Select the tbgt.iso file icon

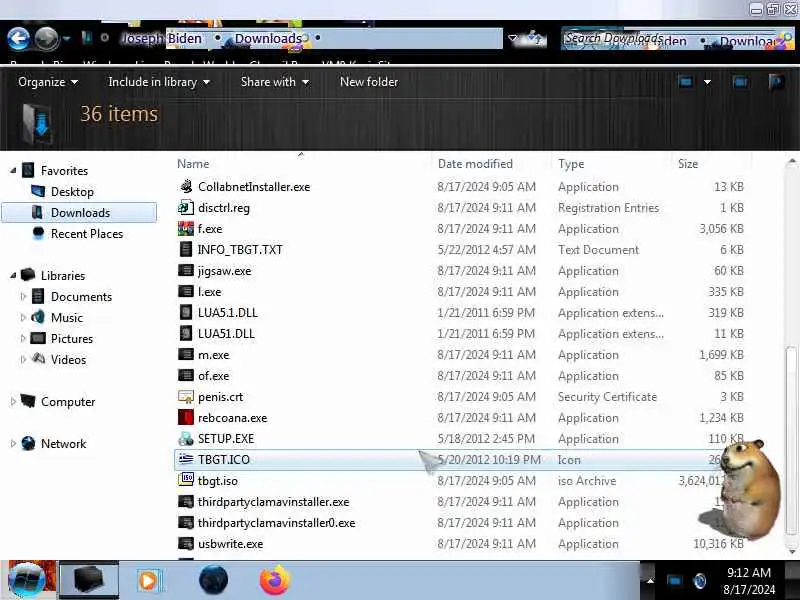(x=186, y=480)
